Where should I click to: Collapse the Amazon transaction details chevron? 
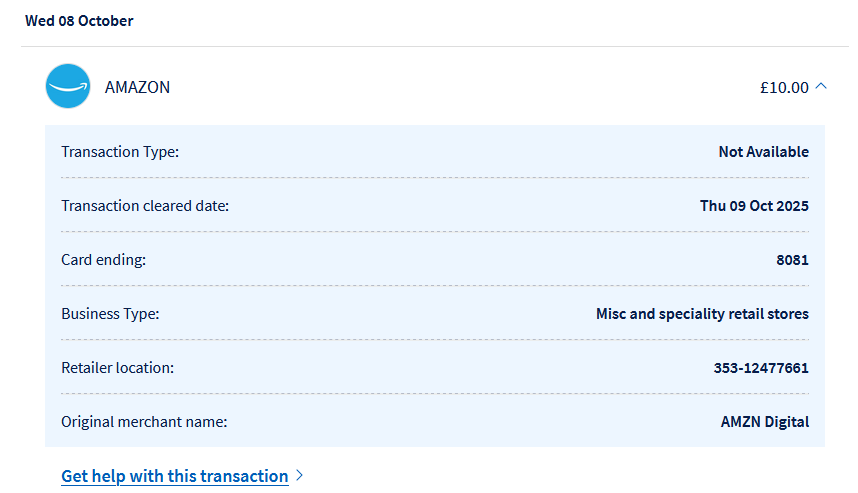pos(822,87)
